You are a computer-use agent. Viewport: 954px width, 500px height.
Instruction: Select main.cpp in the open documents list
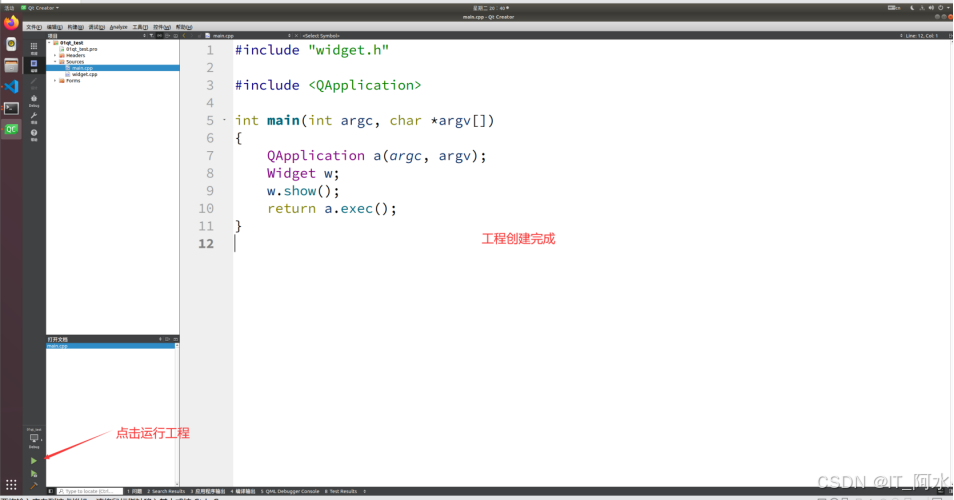(x=111, y=346)
